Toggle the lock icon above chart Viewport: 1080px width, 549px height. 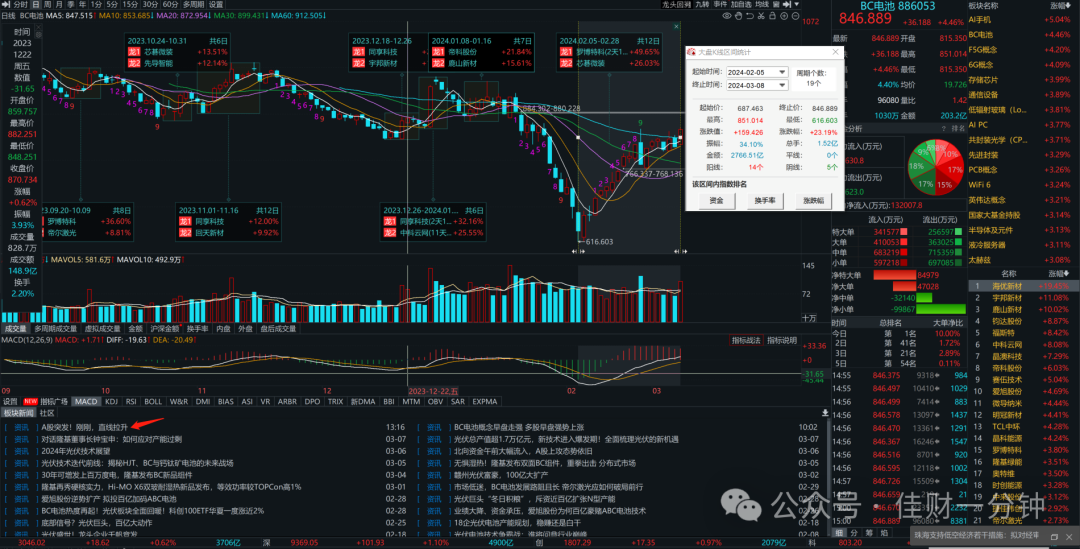(773, 15)
